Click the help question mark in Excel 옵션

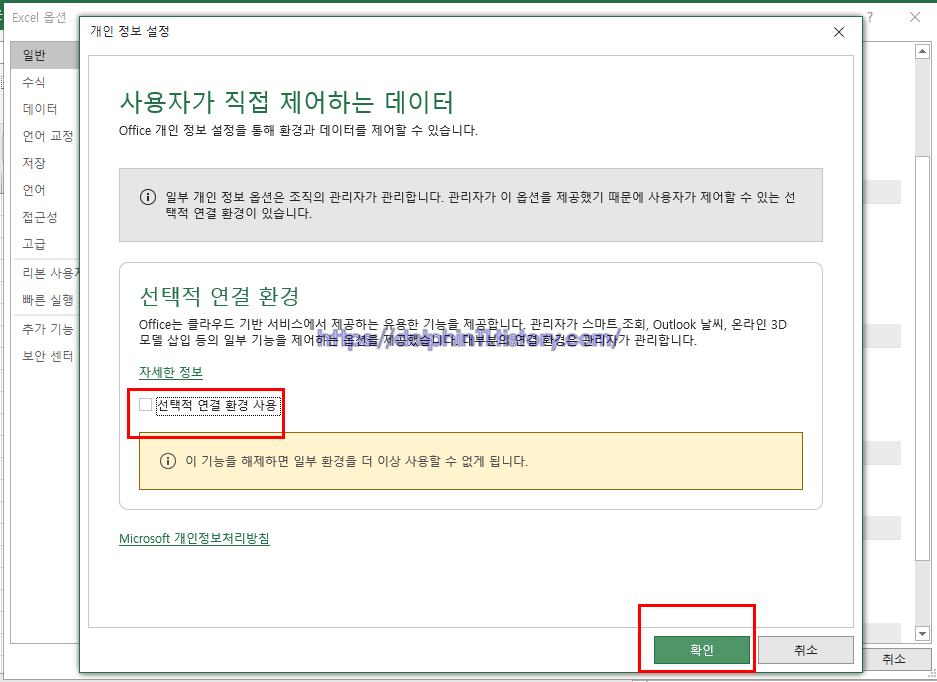870,17
